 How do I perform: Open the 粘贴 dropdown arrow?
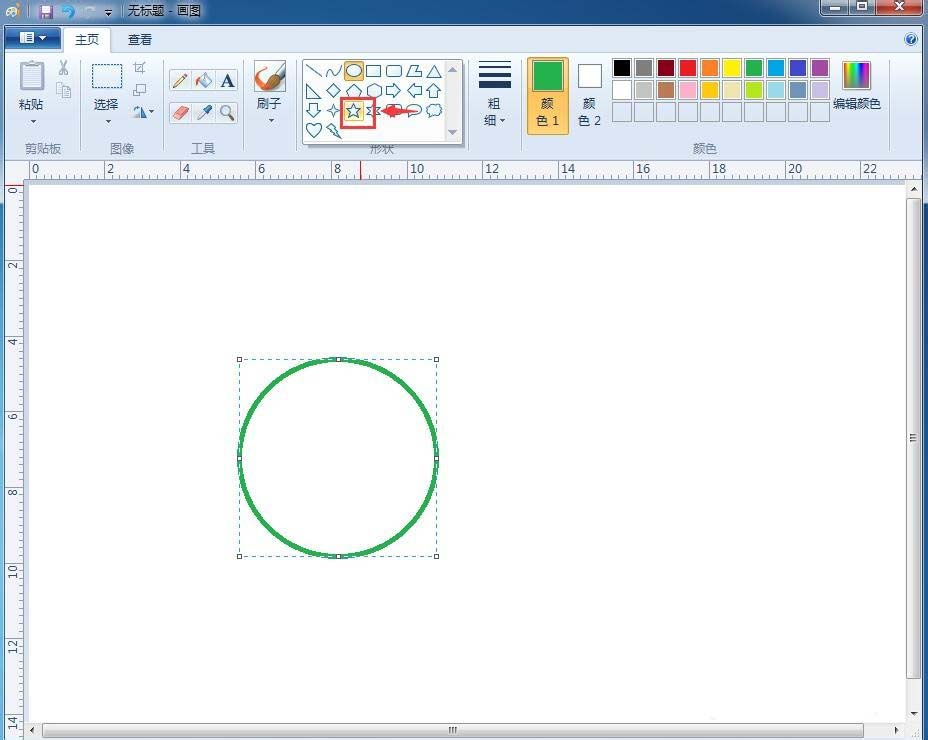coord(33,122)
